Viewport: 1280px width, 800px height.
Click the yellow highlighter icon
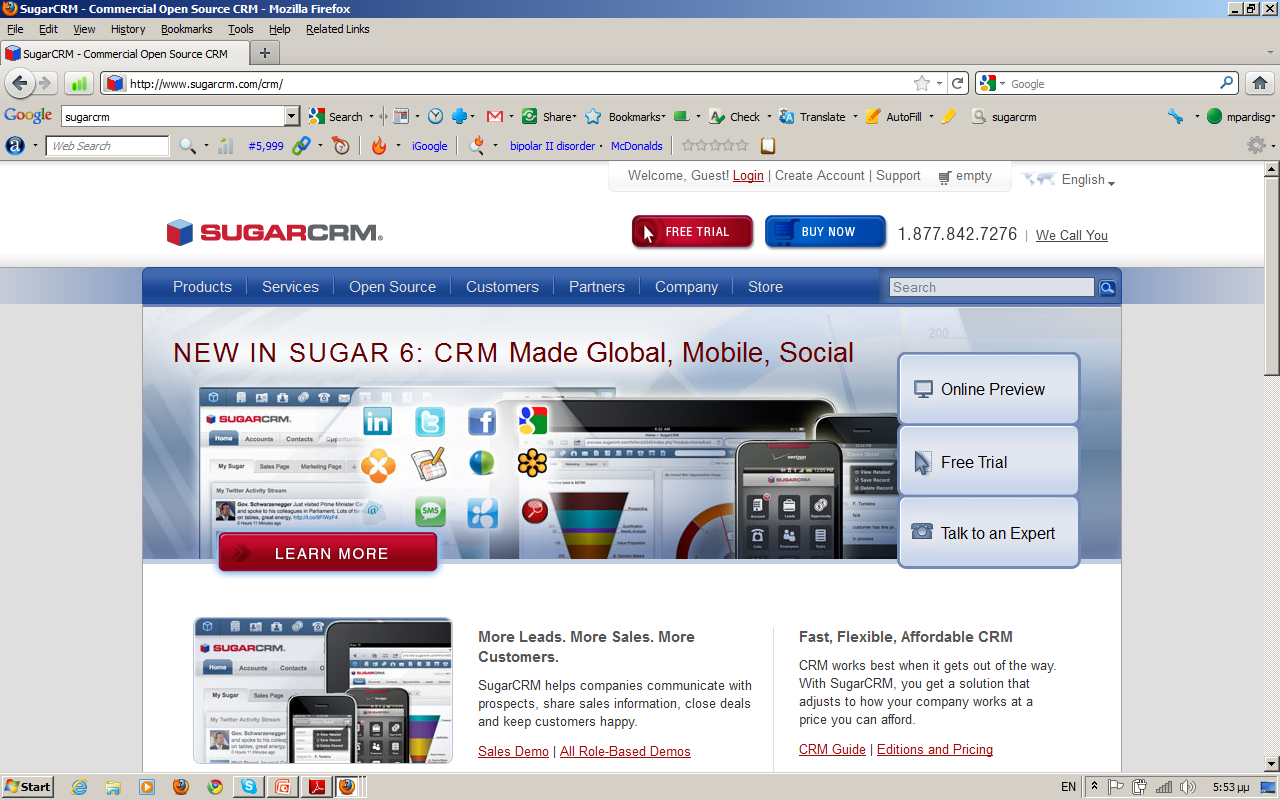(949, 117)
